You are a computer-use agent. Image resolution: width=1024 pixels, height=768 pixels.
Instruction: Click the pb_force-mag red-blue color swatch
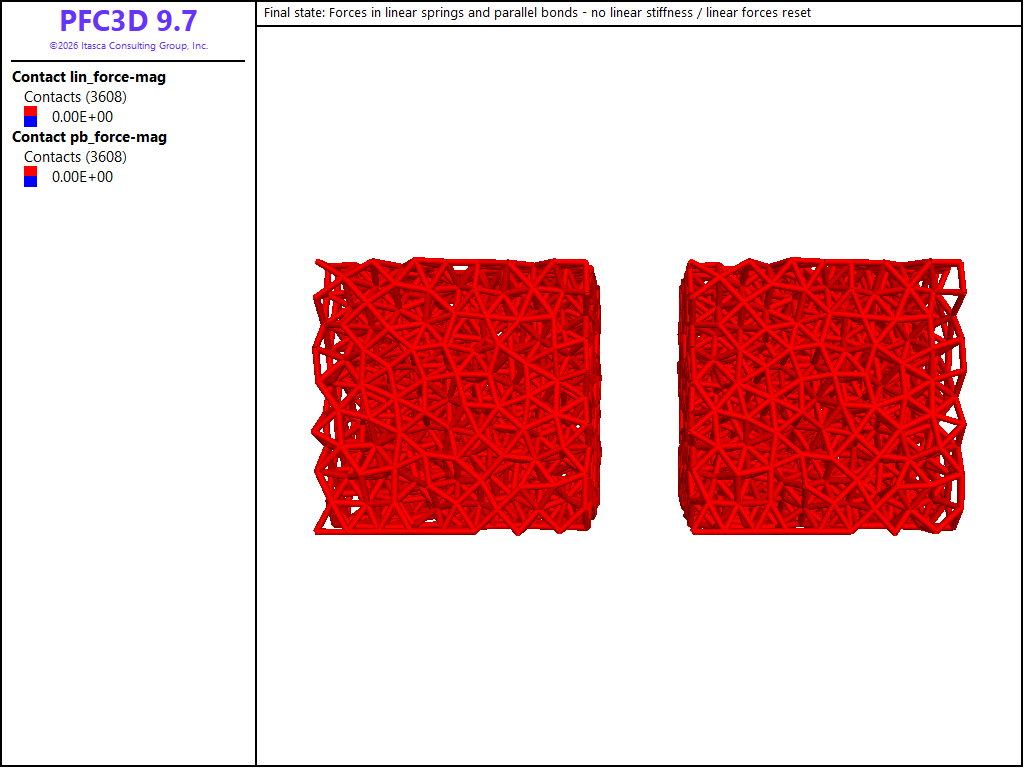(31, 177)
